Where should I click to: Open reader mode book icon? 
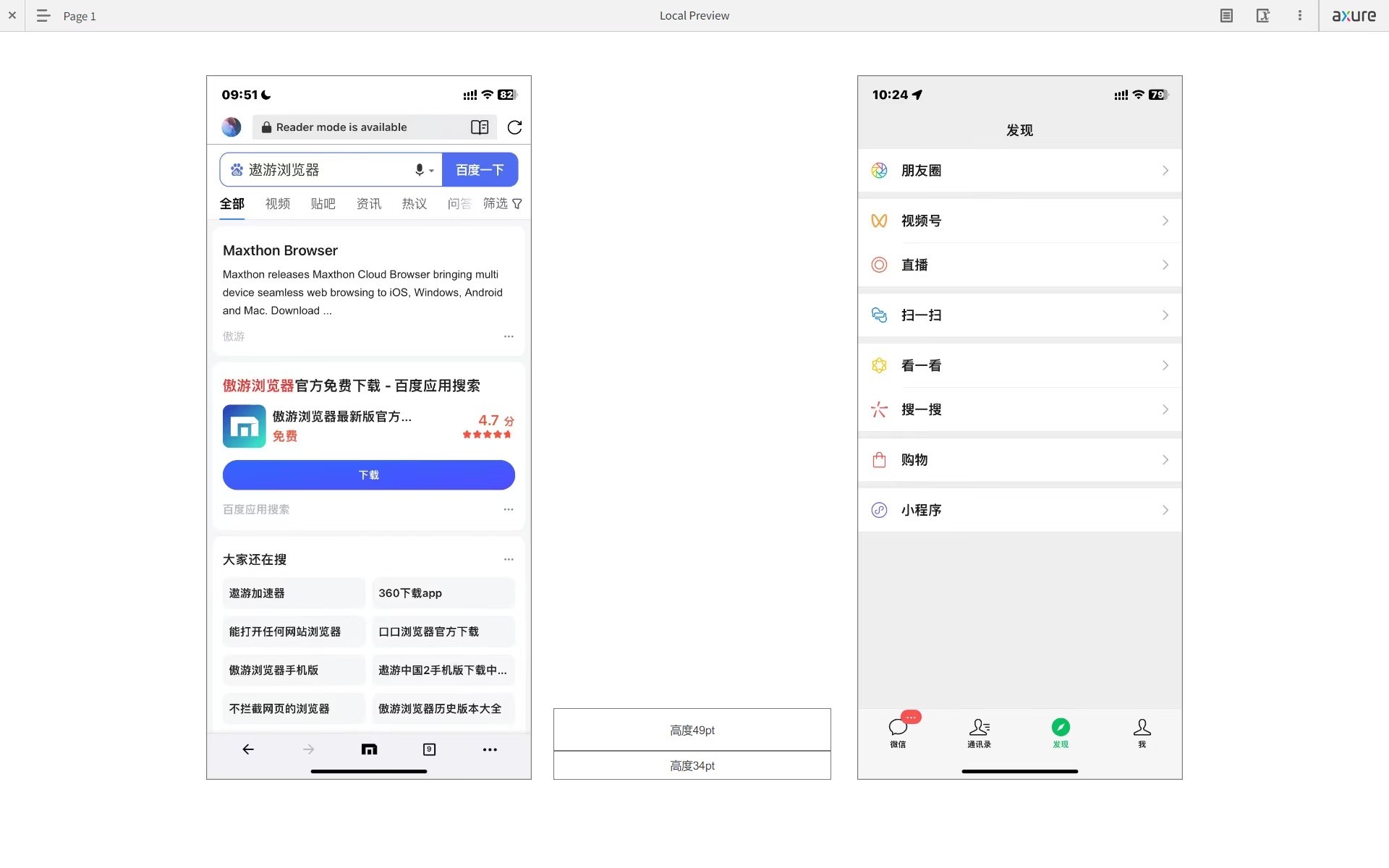click(x=480, y=127)
